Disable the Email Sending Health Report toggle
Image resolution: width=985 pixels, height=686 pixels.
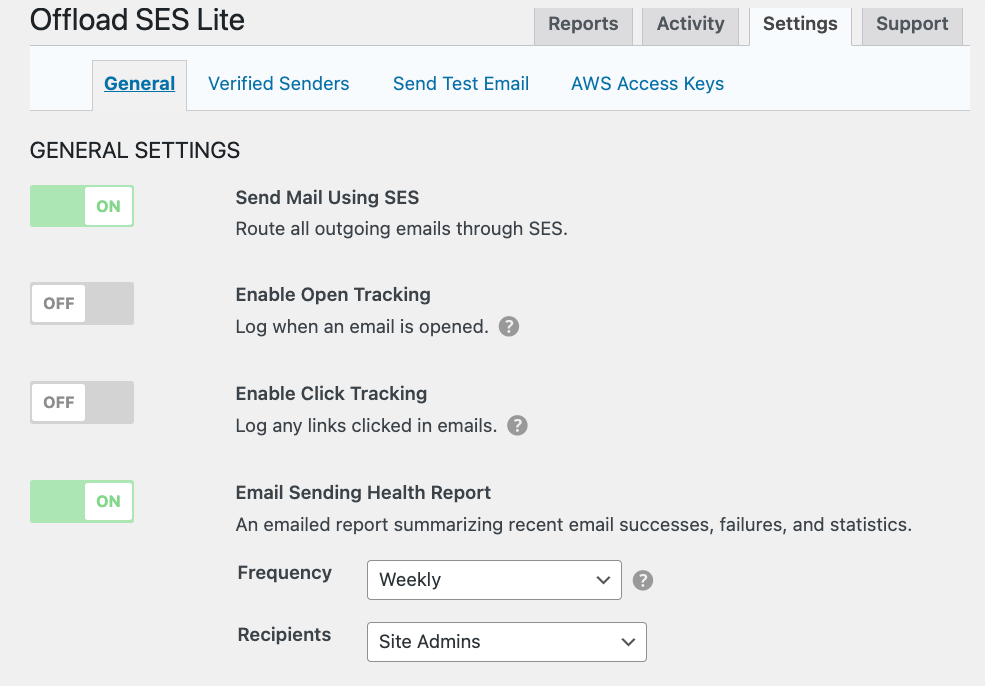pos(82,501)
